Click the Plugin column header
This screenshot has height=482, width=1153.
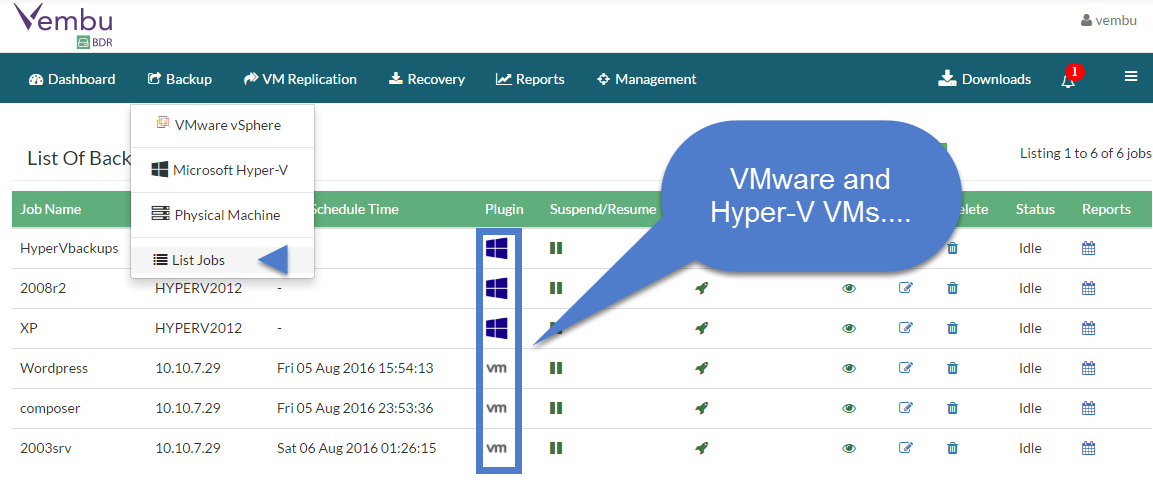[504, 209]
